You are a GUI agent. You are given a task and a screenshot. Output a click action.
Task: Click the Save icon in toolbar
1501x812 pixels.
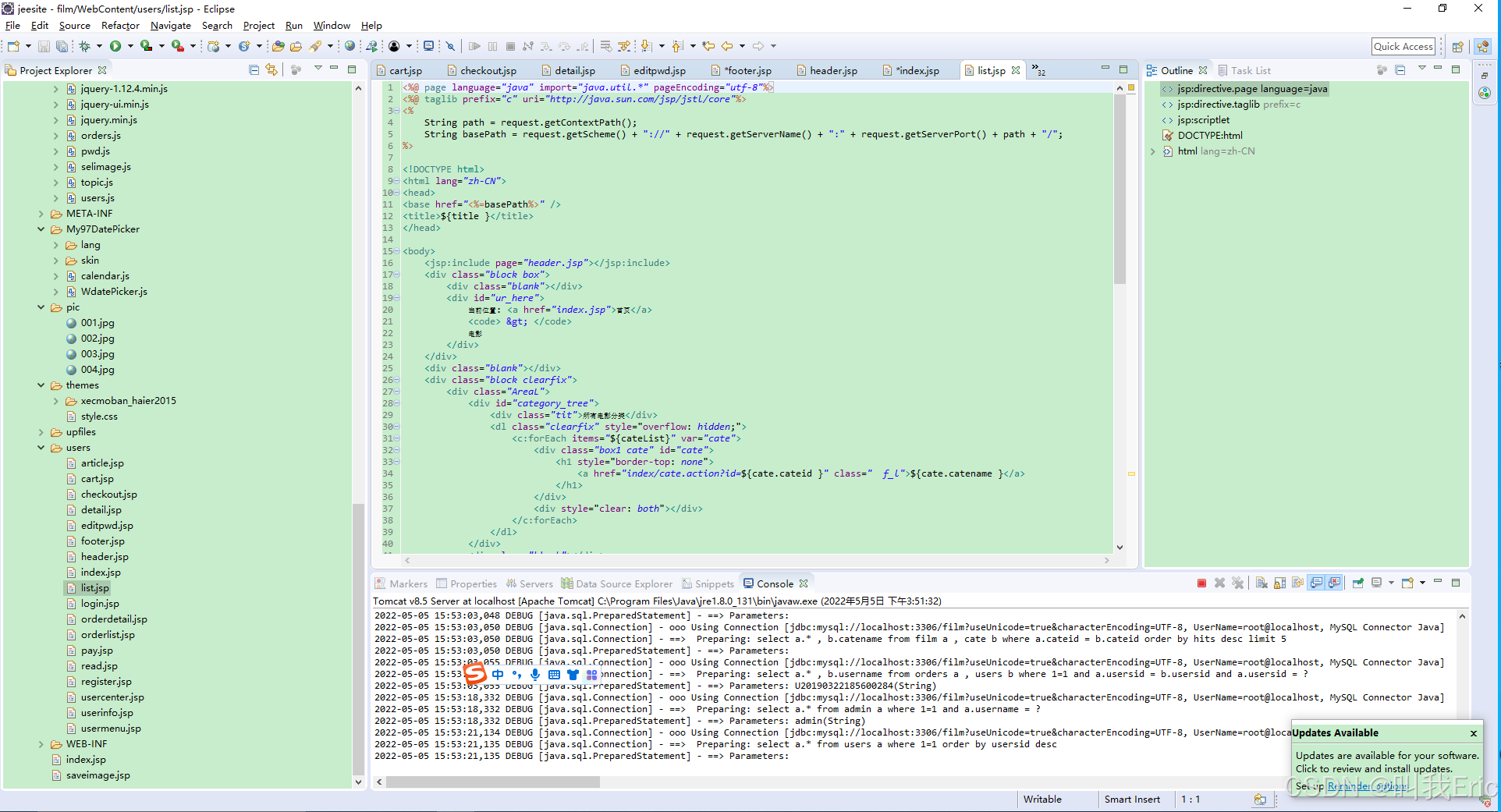44,47
